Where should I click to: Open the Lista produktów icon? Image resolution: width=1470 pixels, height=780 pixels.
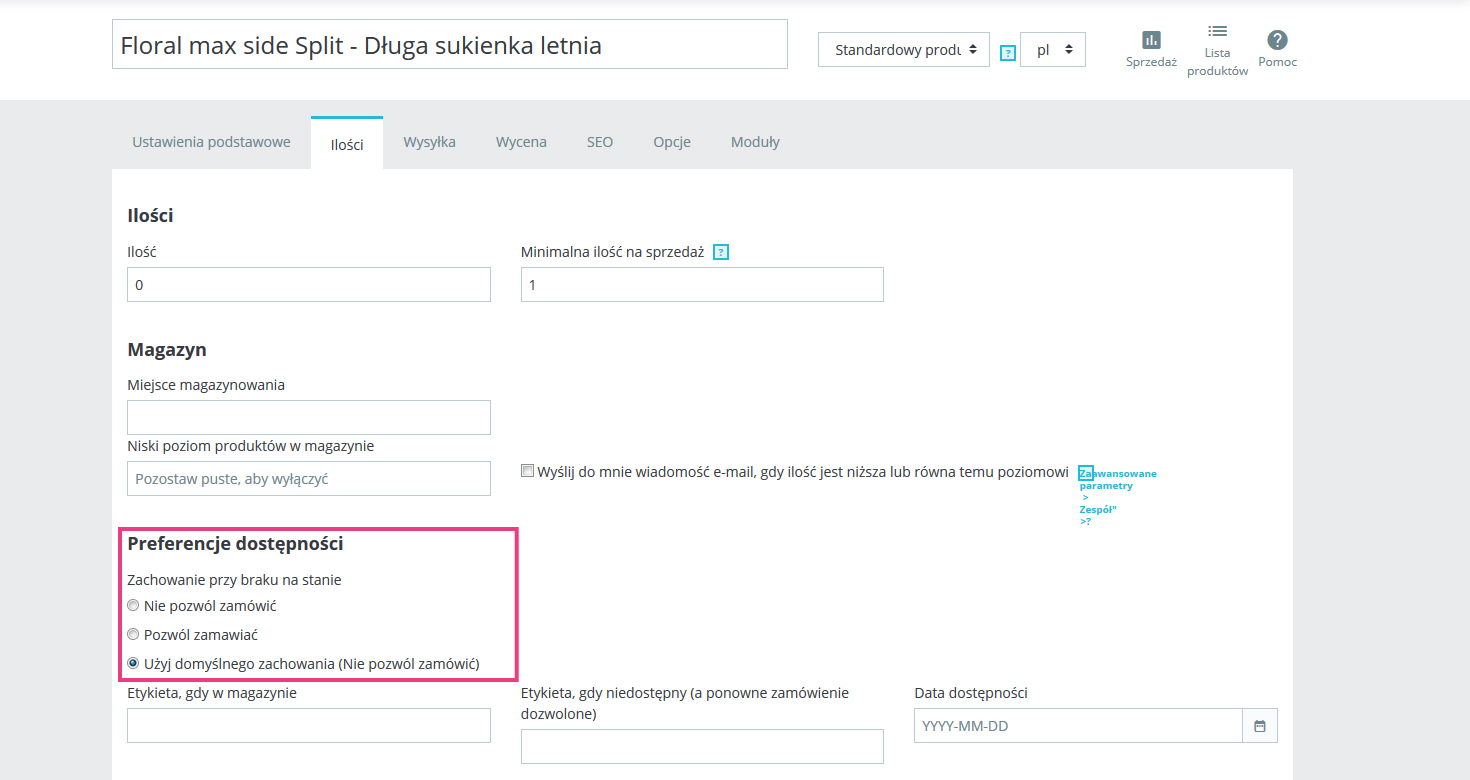(1217, 32)
